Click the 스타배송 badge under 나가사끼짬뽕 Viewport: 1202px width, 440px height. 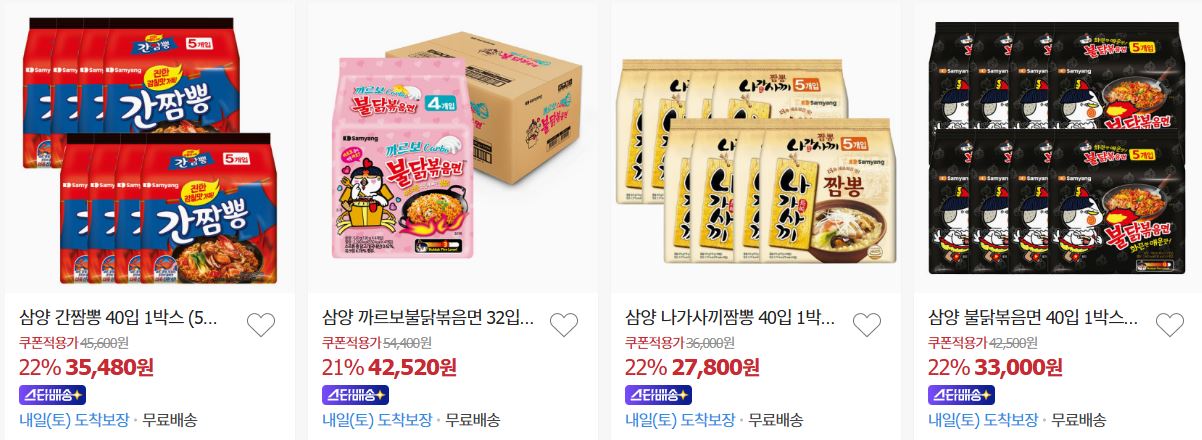click(x=658, y=394)
